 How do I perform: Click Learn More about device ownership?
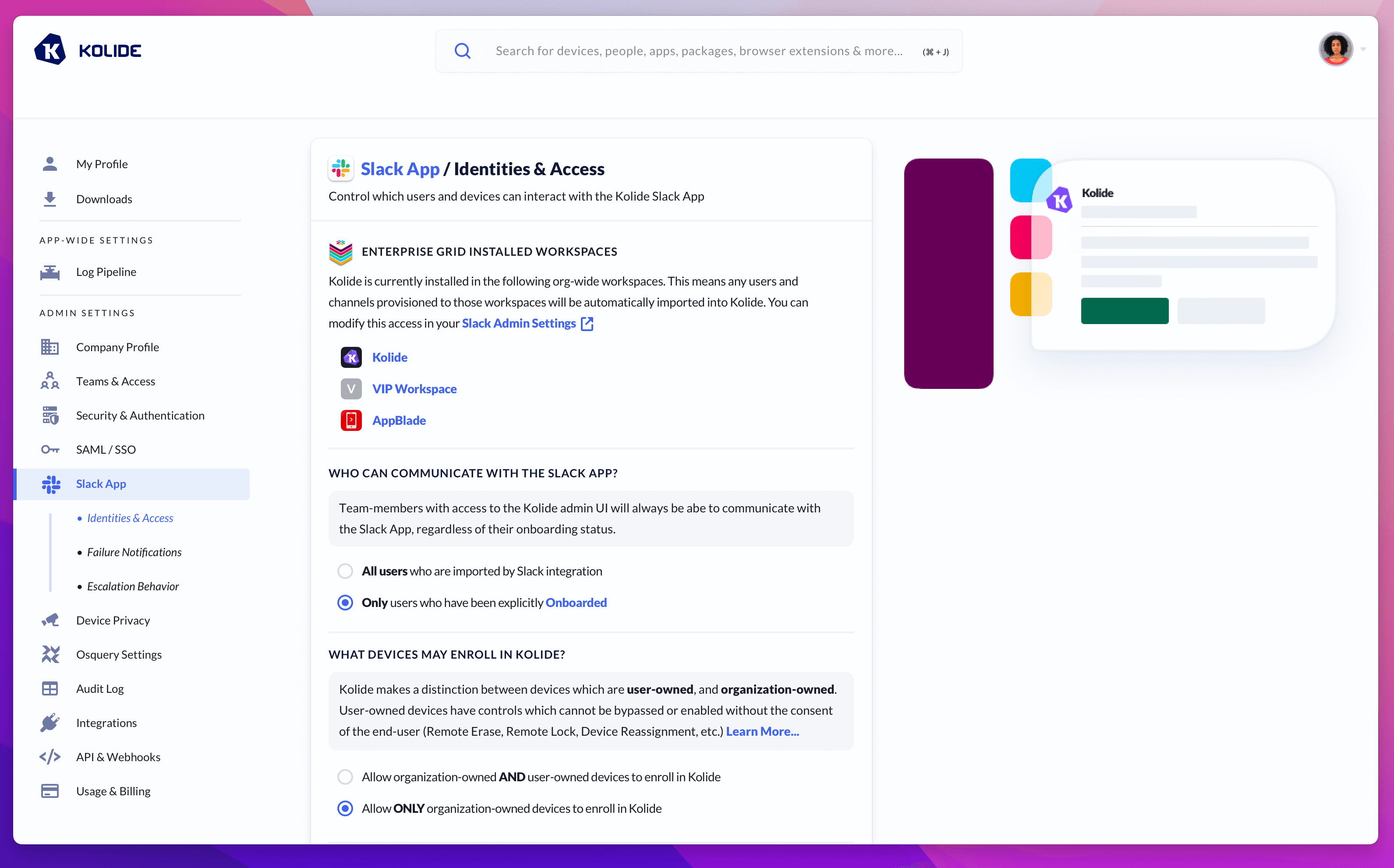(762, 732)
